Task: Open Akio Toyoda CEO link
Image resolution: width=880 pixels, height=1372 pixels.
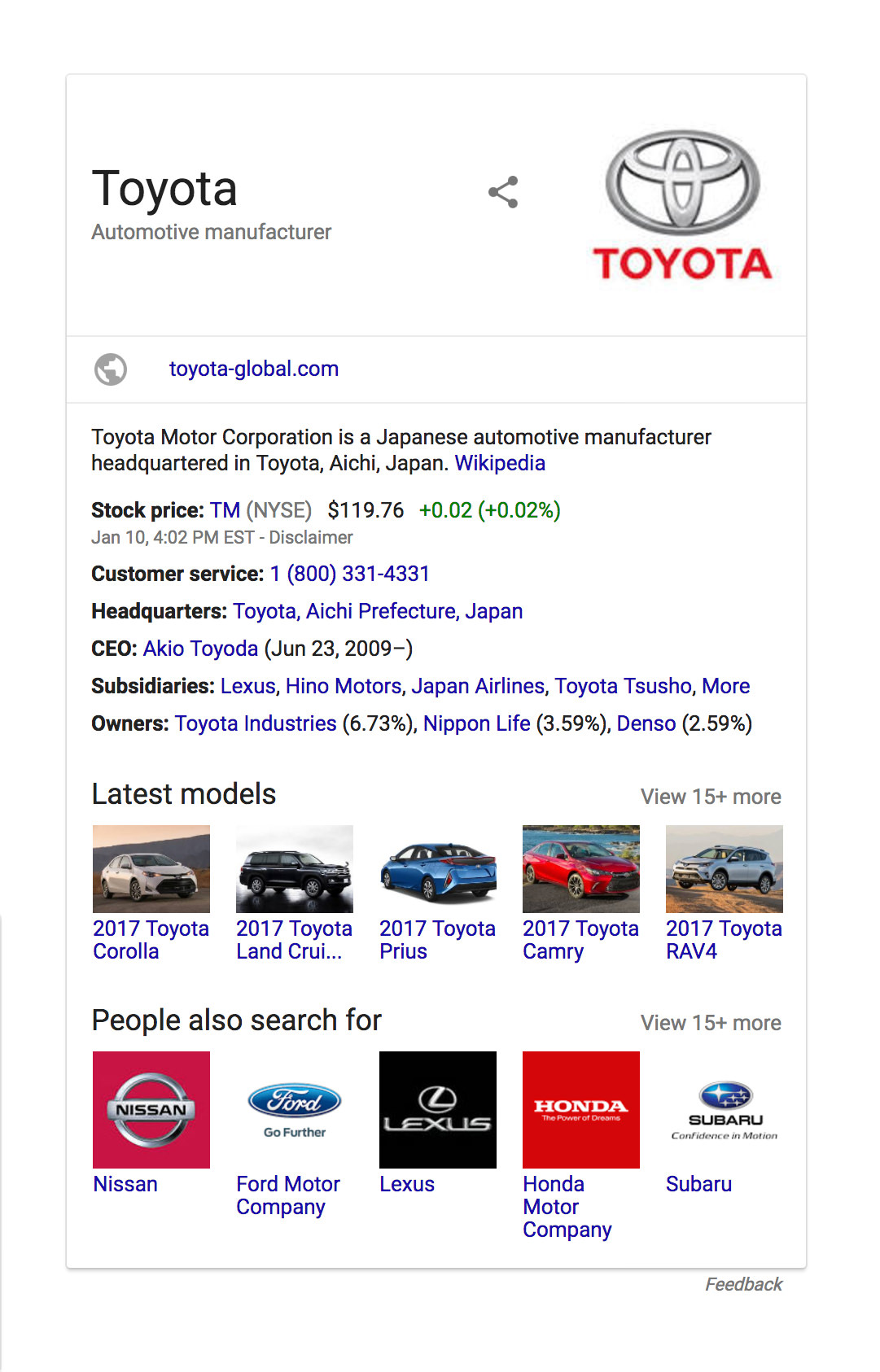Action: (200, 649)
